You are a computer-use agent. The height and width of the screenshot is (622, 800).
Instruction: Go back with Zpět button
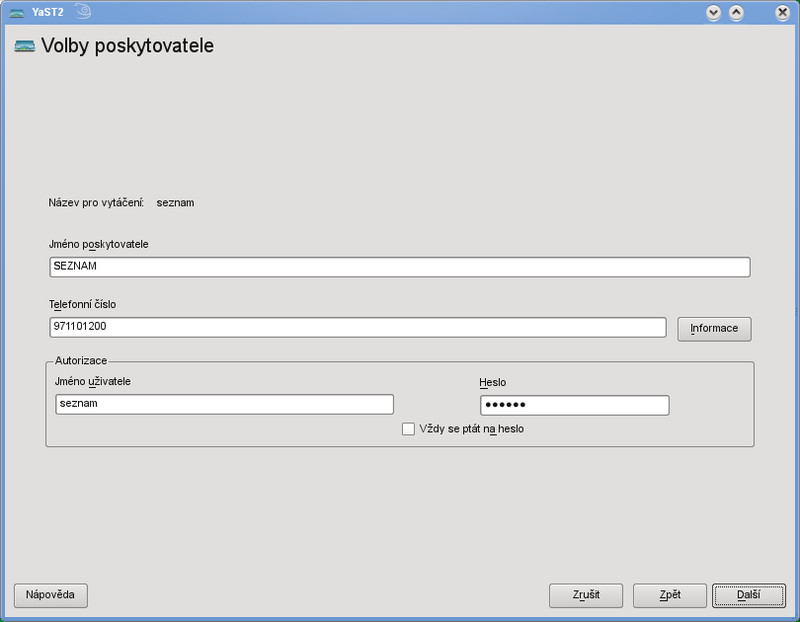(670, 595)
